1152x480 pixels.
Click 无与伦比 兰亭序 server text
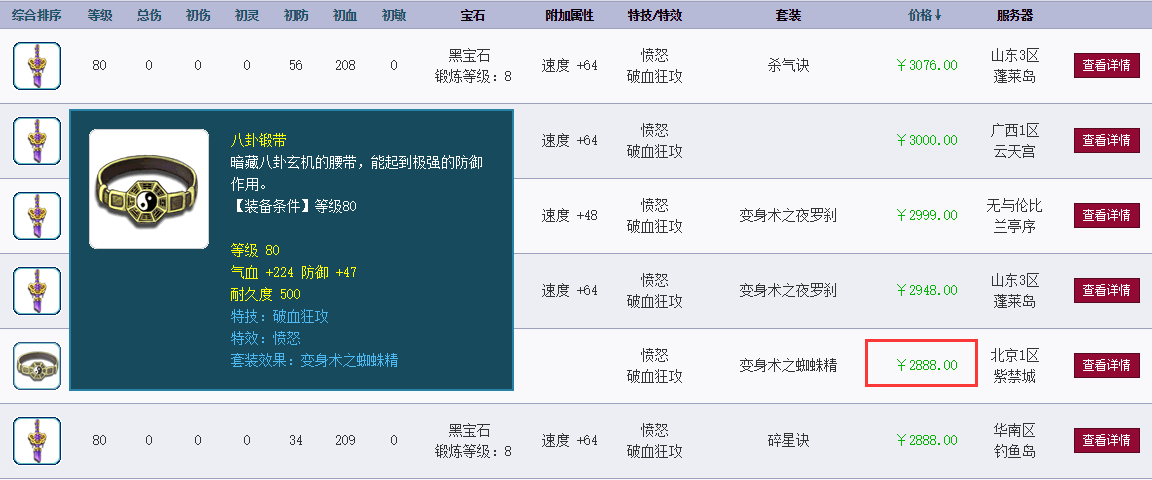1015,215
